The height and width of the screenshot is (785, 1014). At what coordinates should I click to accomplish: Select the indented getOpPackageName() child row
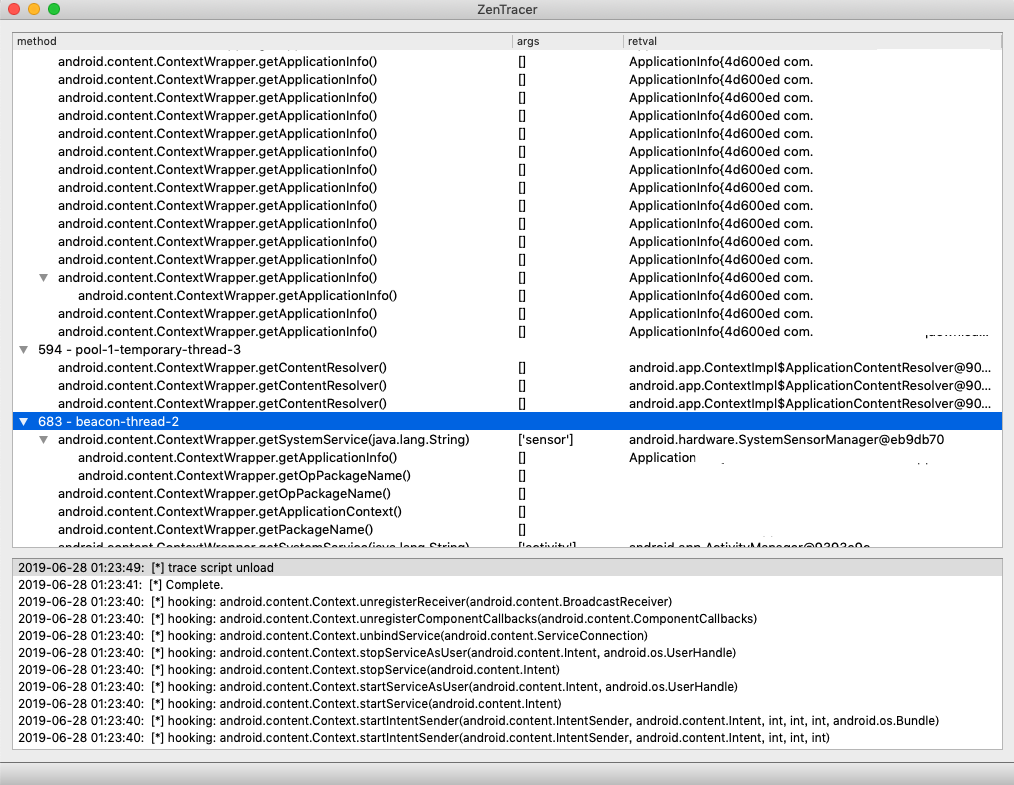point(507,475)
